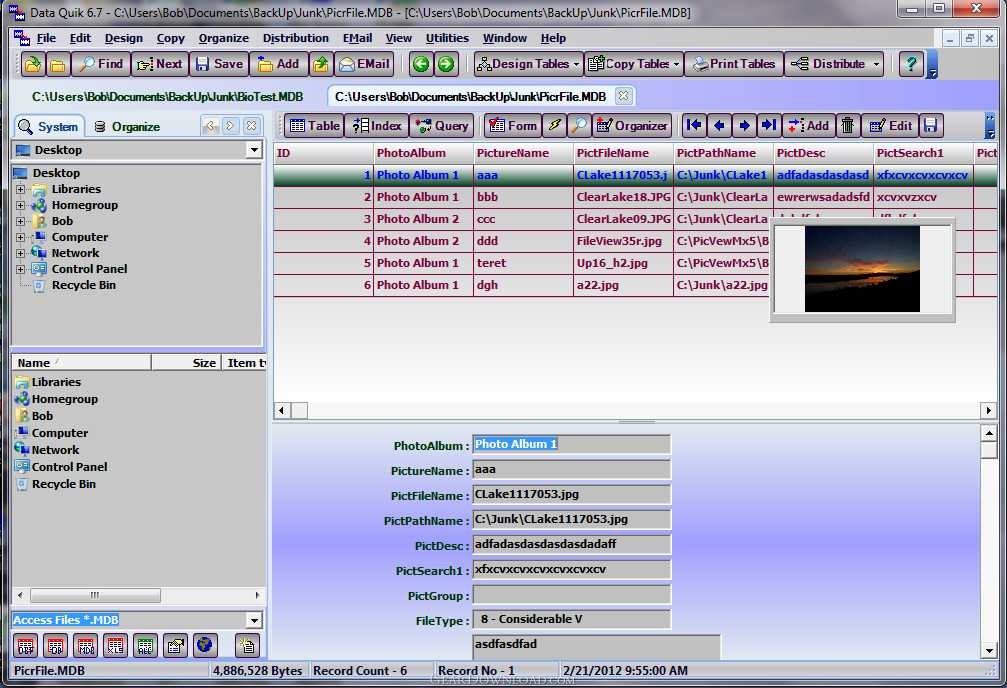This screenshot has width=1007, height=688.
Task: Open the Design Tables dropdown
Action: (x=576, y=64)
